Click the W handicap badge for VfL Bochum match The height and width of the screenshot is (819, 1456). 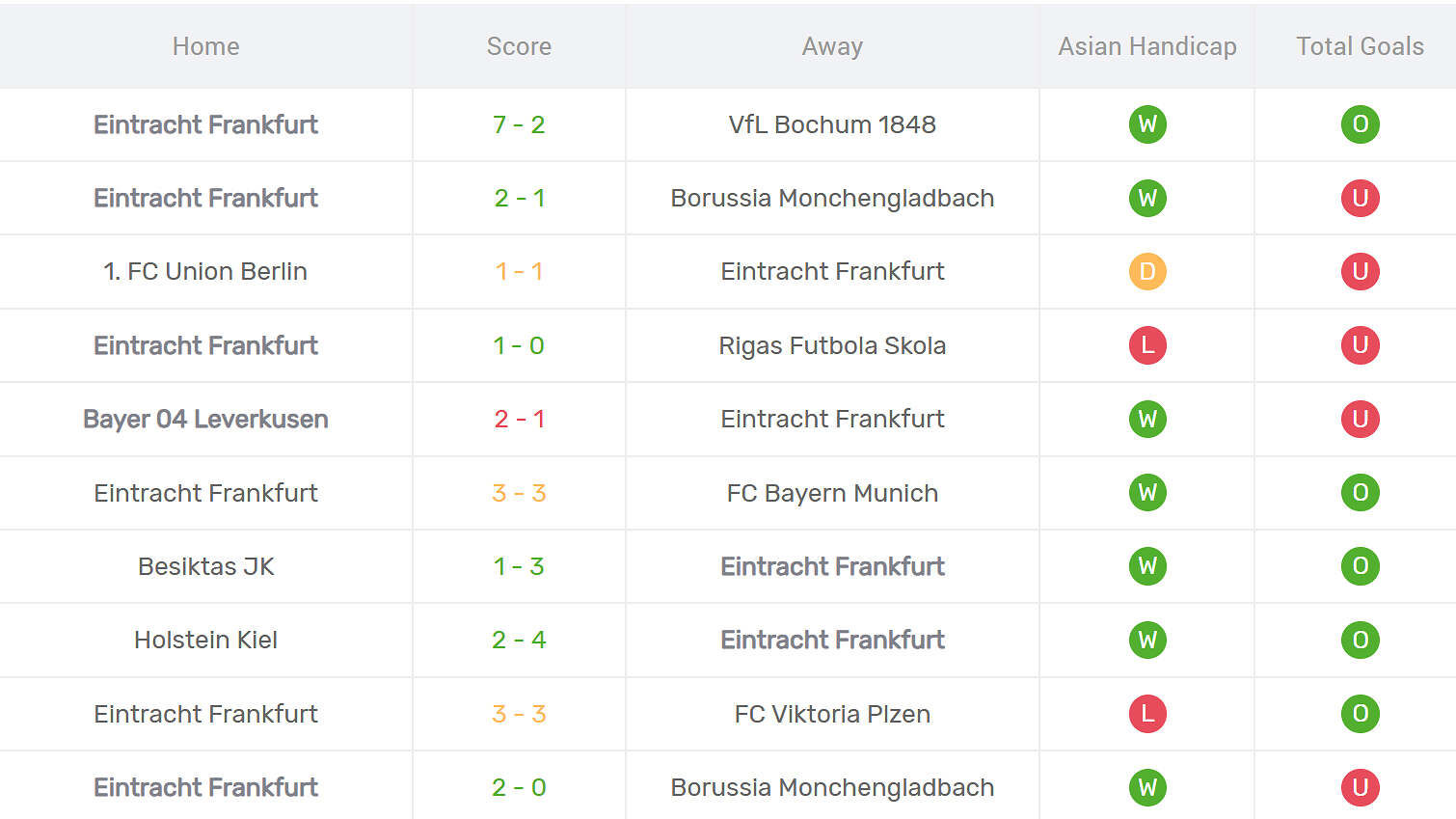[x=1147, y=124]
